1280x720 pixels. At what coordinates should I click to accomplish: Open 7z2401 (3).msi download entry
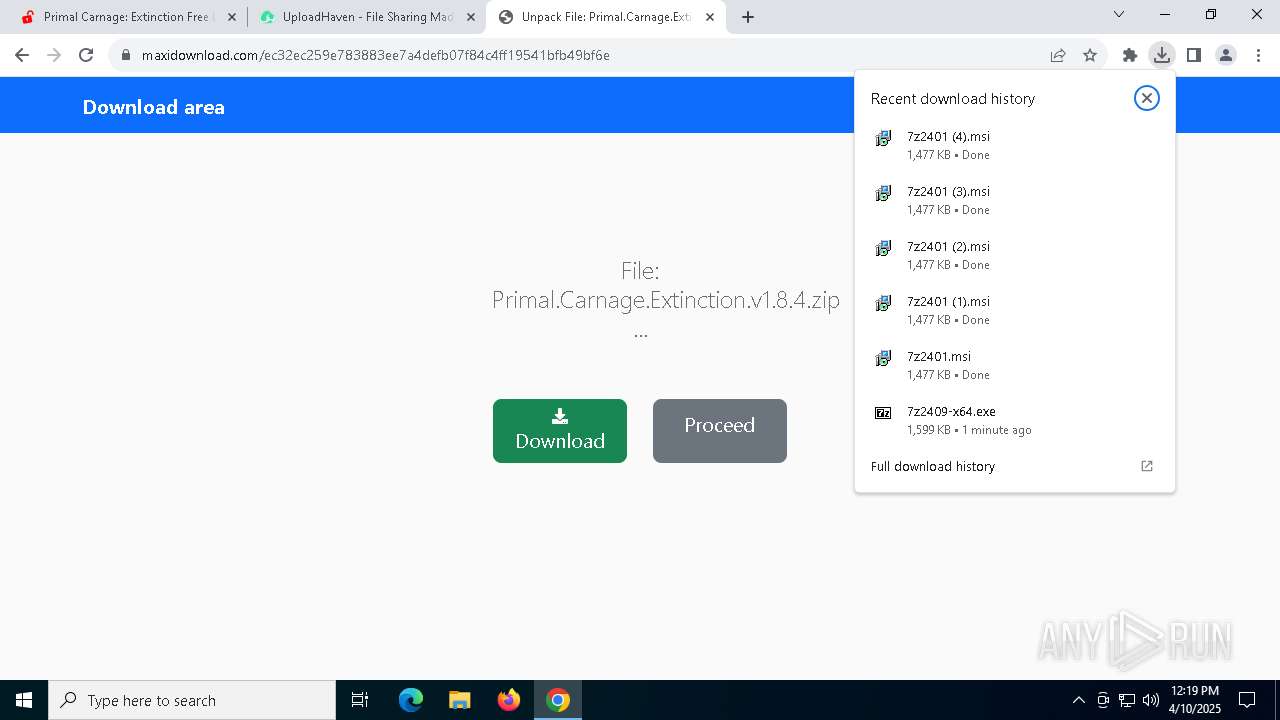coord(1015,201)
